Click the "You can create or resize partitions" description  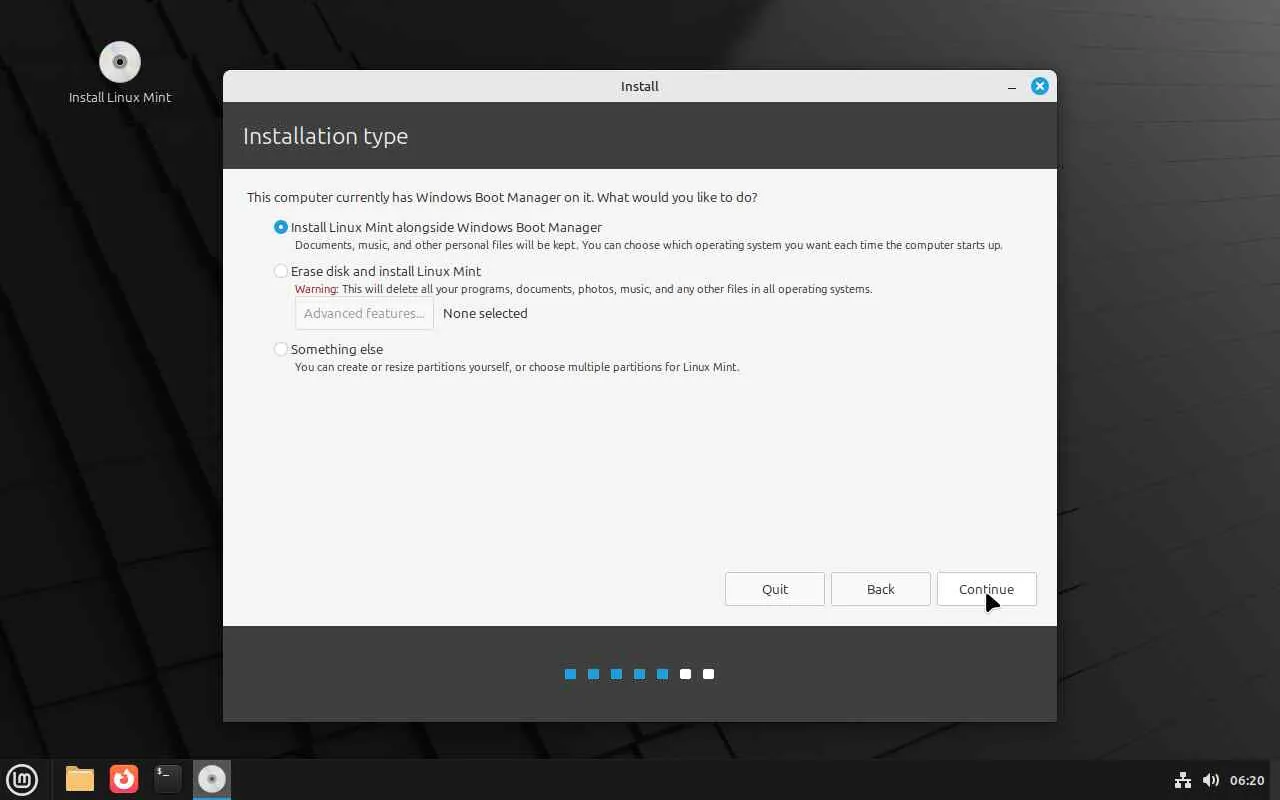517,367
